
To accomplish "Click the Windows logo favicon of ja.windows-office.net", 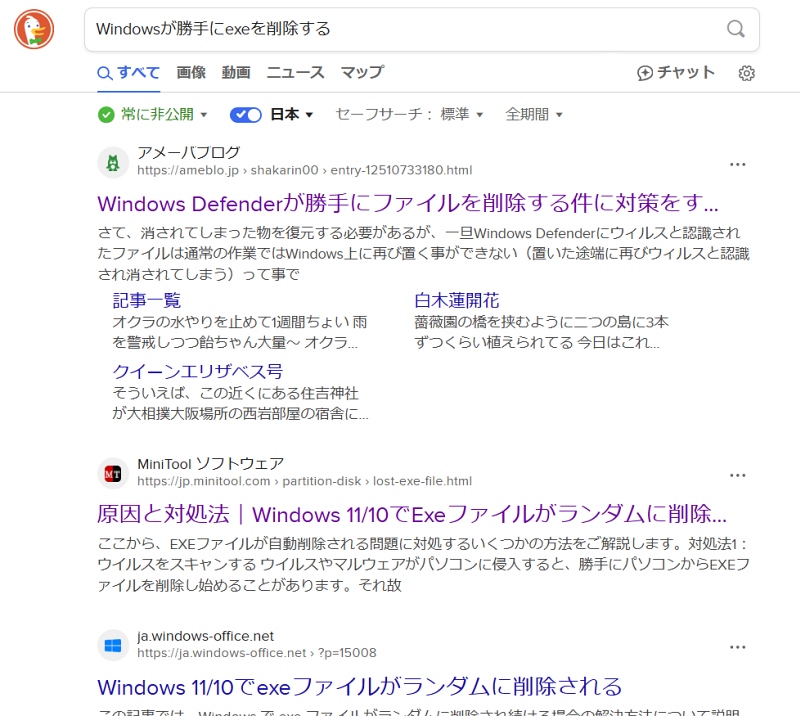I will tap(114, 645).
